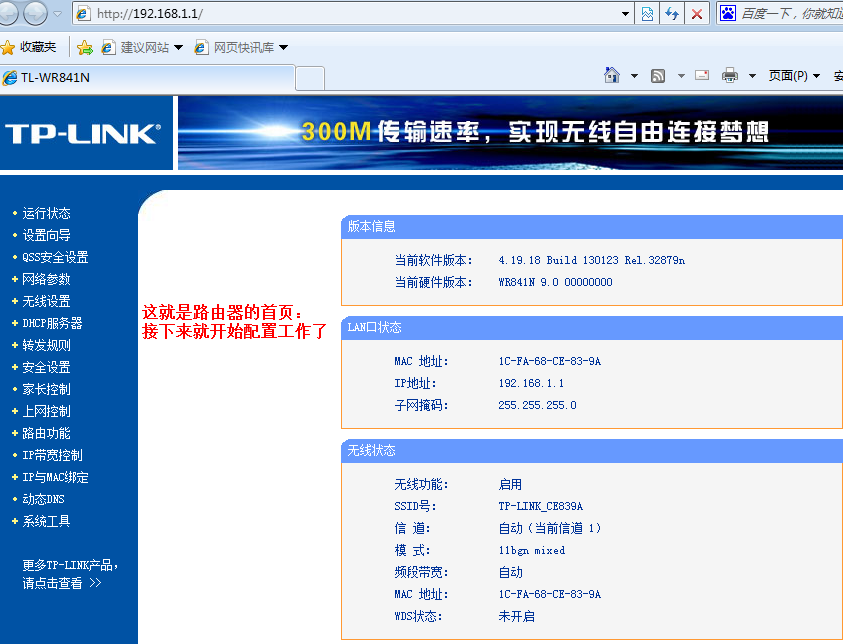Viewport: 843px width, 644px height.
Task: Open the 收藏夹 favorites button
Action: 29,47
